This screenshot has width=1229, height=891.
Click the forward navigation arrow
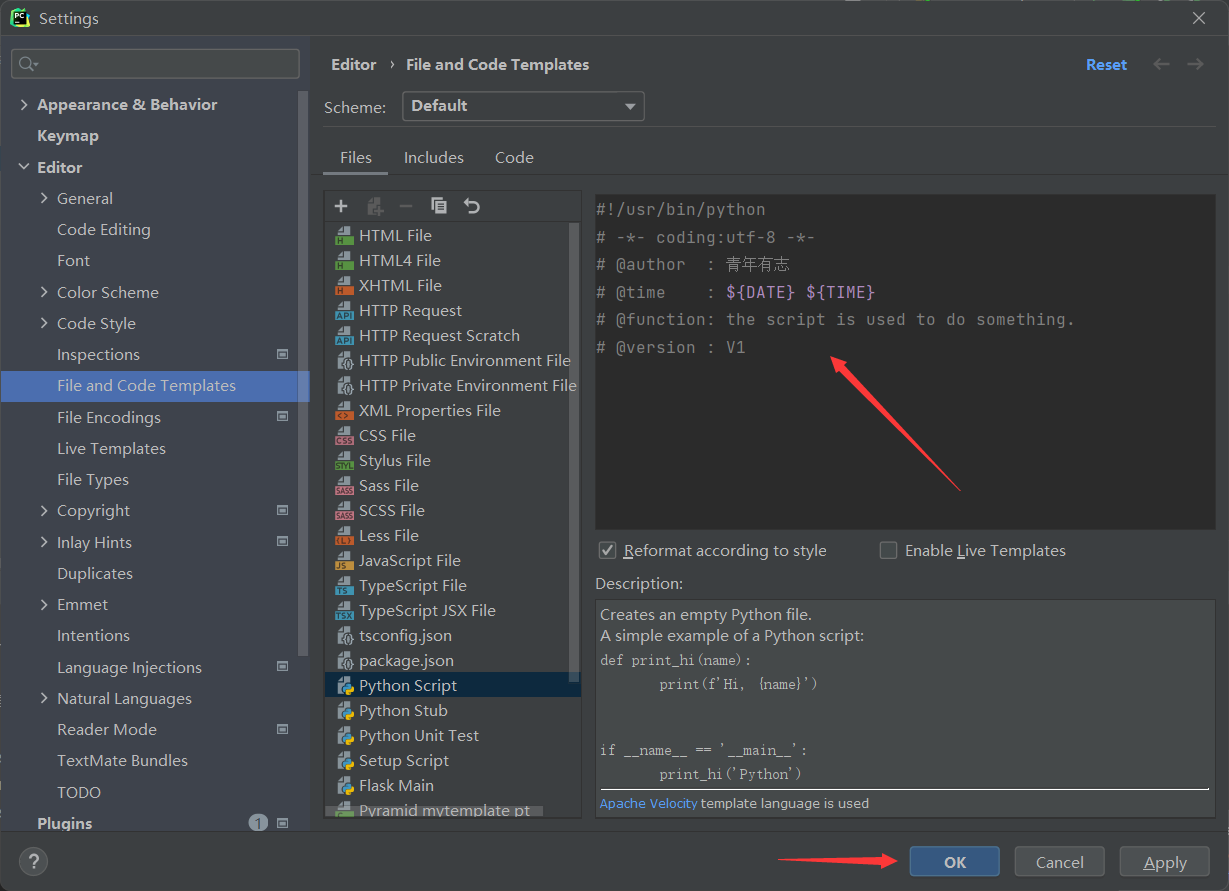coord(1195,64)
